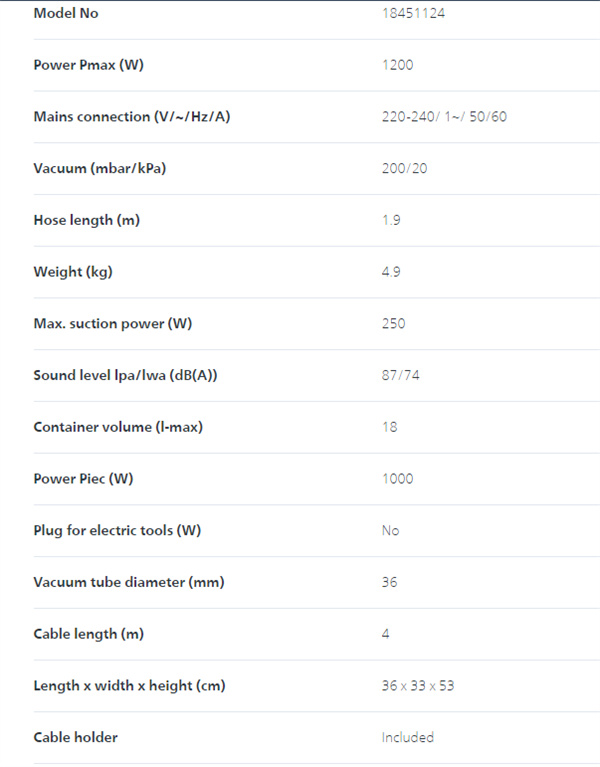Click the Included value for Cable holder
The width and height of the screenshot is (600, 767).
(x=408, y=737)
